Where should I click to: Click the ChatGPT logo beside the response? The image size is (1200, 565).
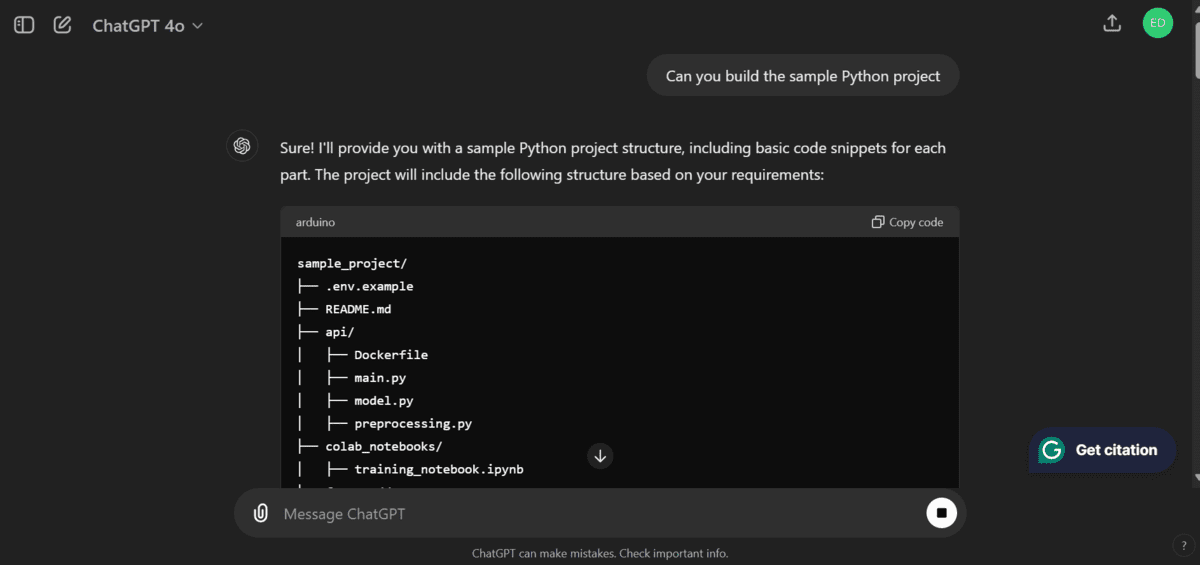(242, 146)
